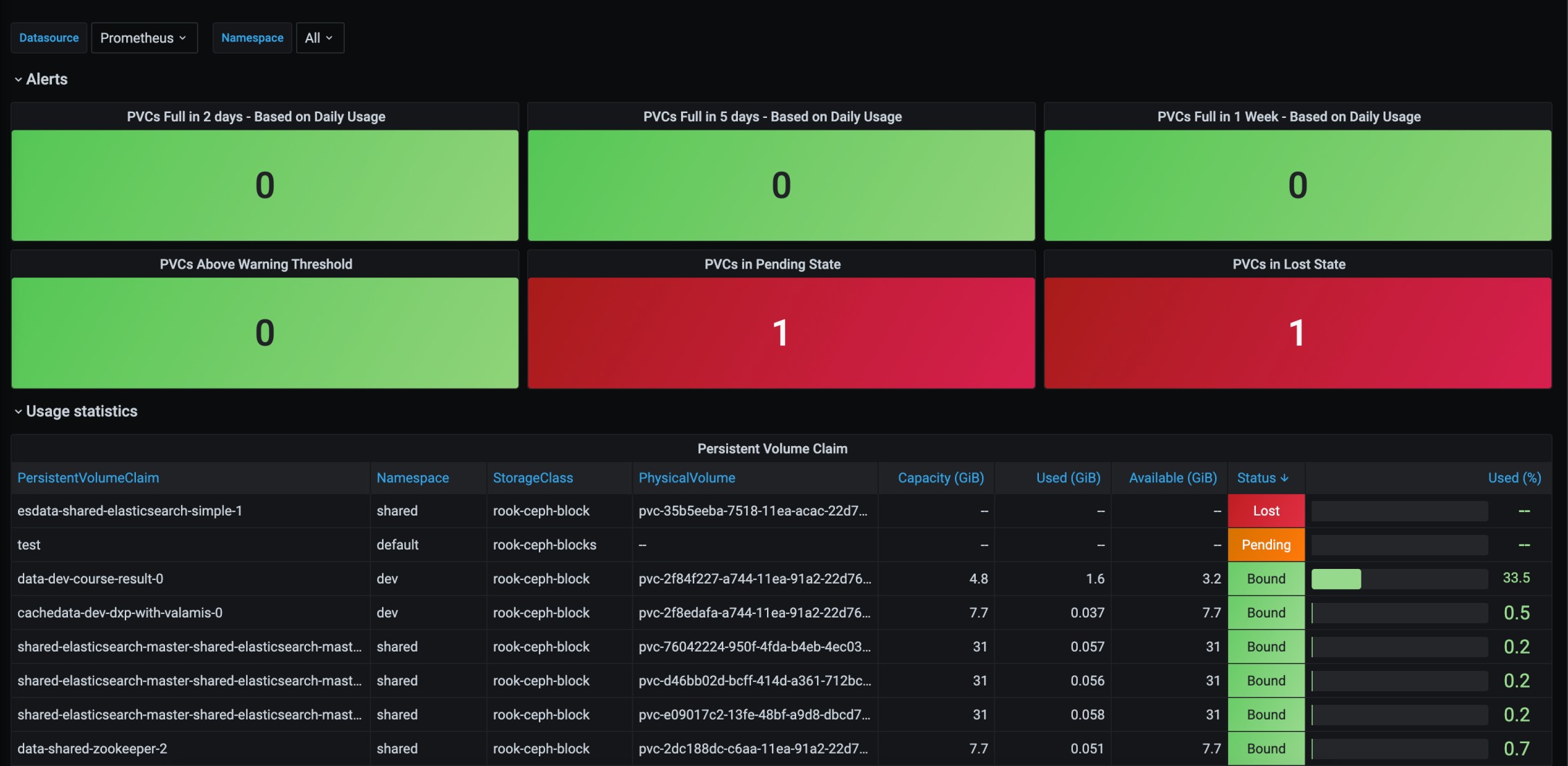Screen dimensions: 1568x766
Task: Open PVCs Above Warning Threshold panel title
Action: (x=256, y=264)
